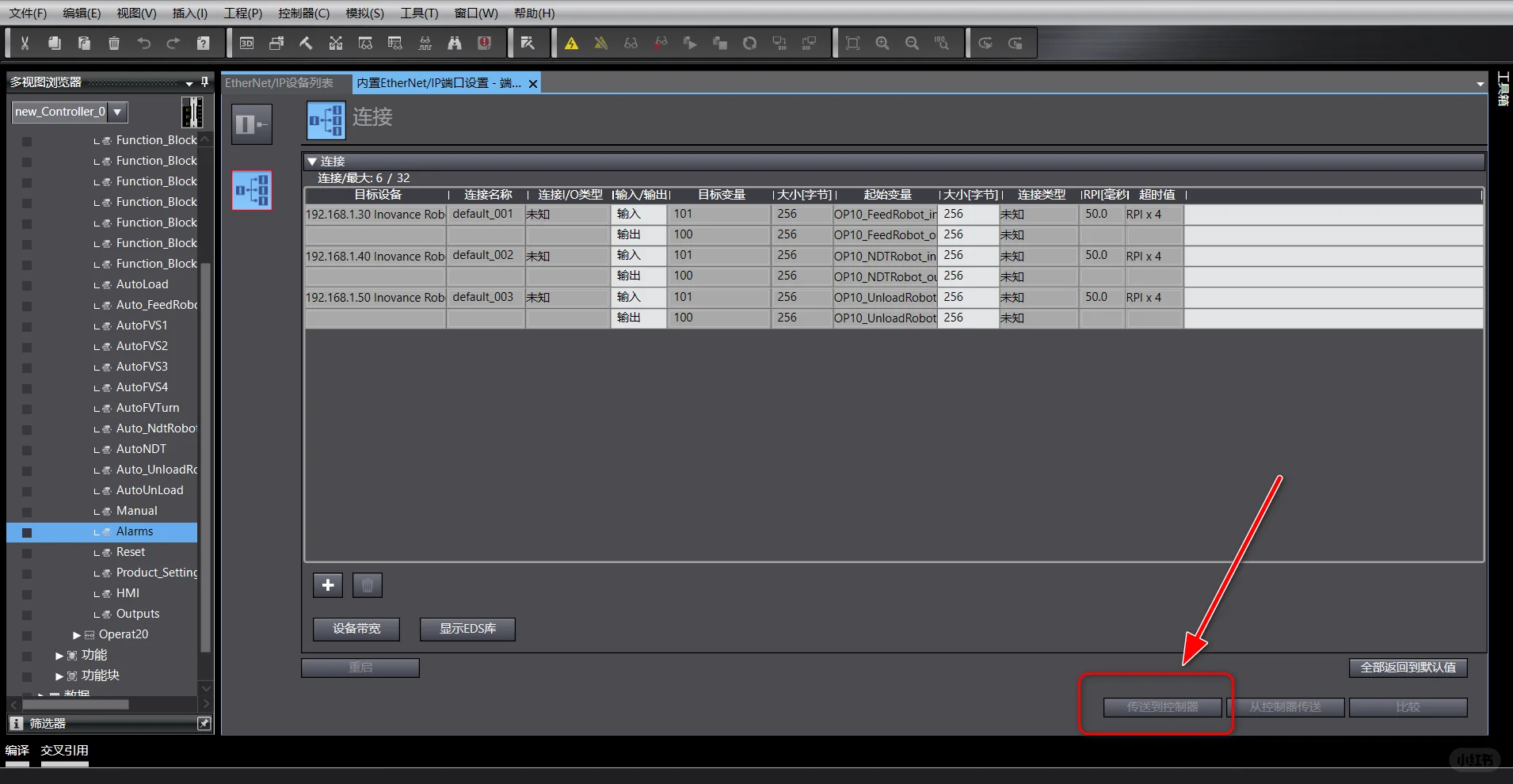Click the yellow triangle go-online icon

(571, 44)
